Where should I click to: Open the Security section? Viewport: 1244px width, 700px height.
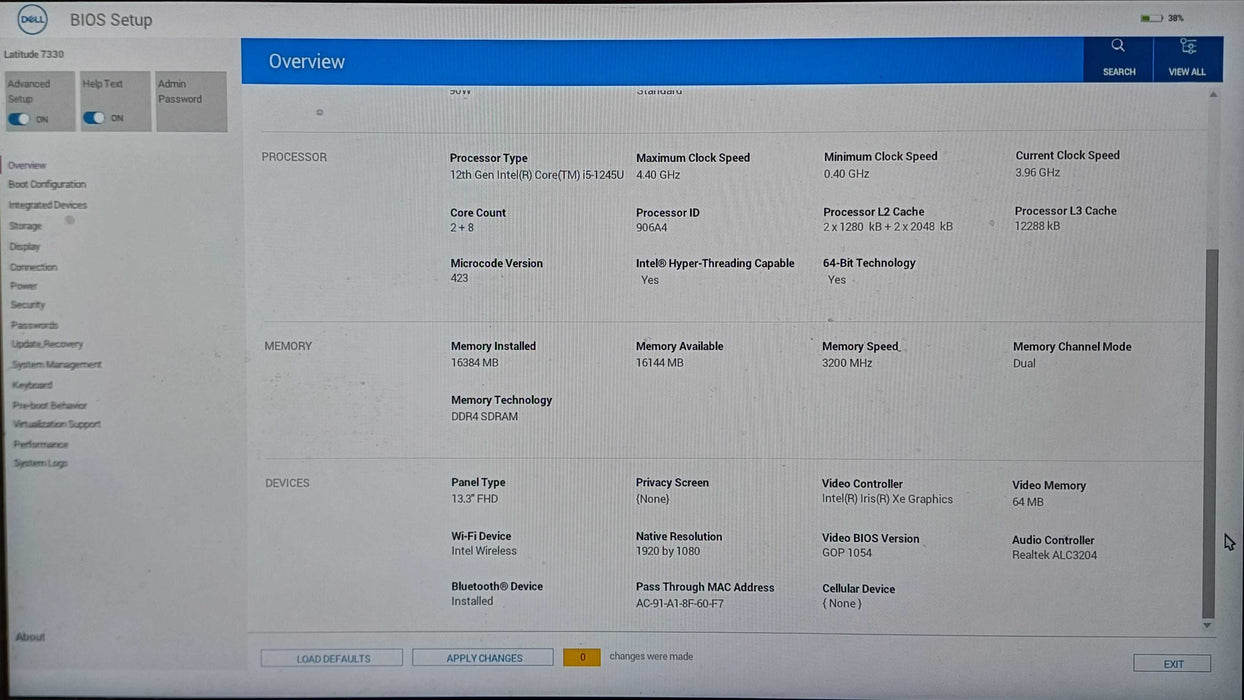tap(28, 305)
